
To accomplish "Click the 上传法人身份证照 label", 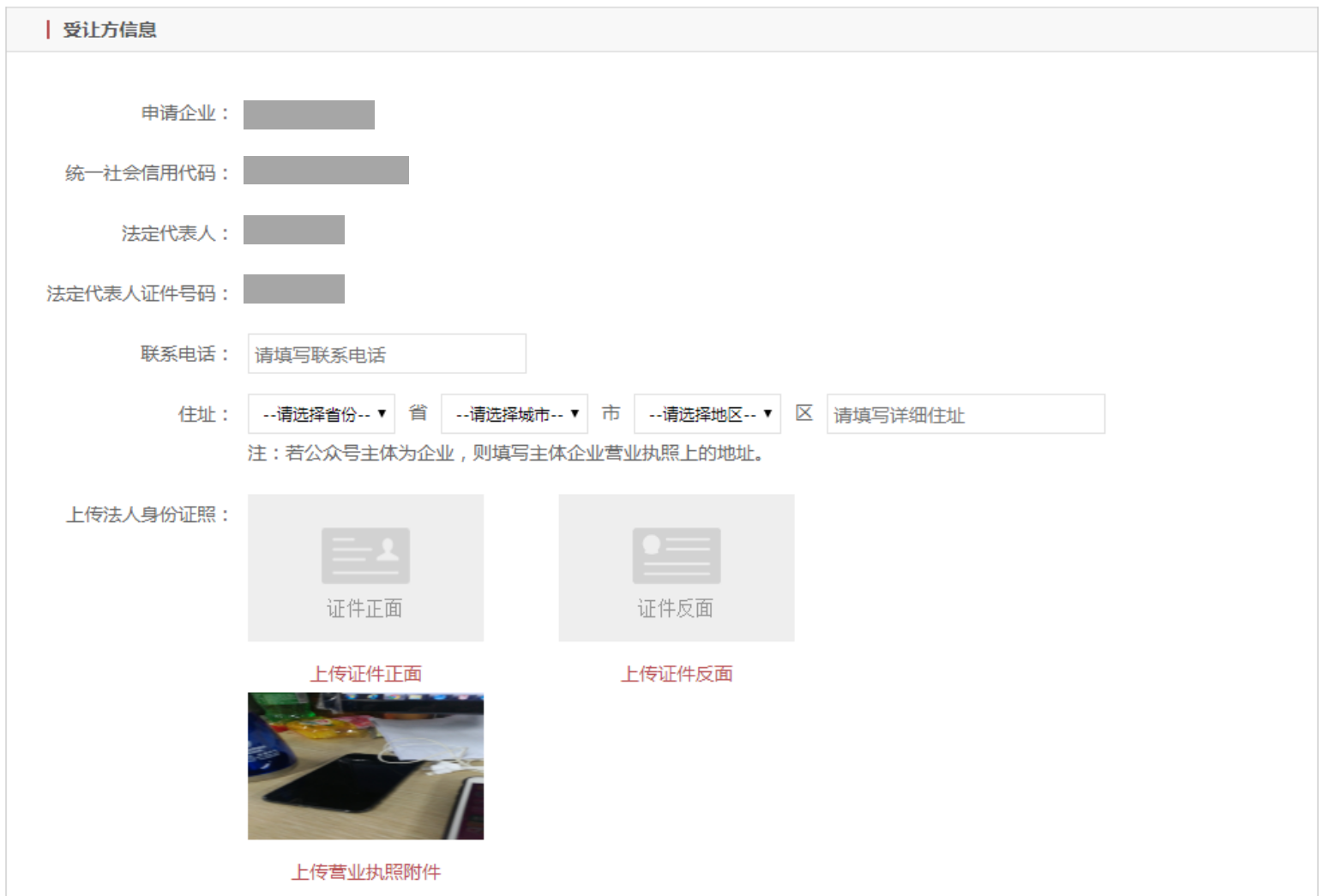I will coord(147,514).
